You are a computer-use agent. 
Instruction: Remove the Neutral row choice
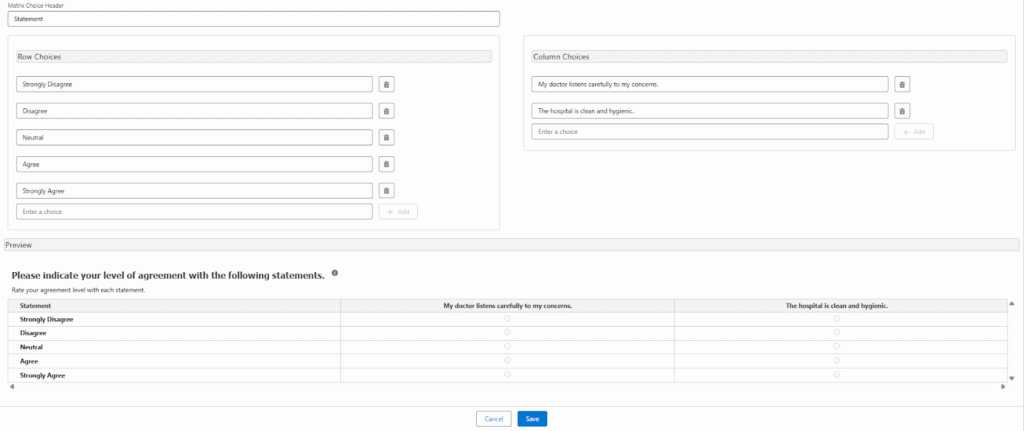pyautogui.click(x=387, y=137)
